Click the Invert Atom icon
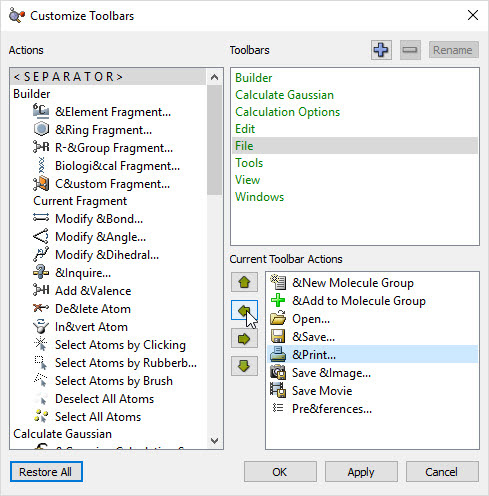The image size is (489, 496). (x=41, y=326)
